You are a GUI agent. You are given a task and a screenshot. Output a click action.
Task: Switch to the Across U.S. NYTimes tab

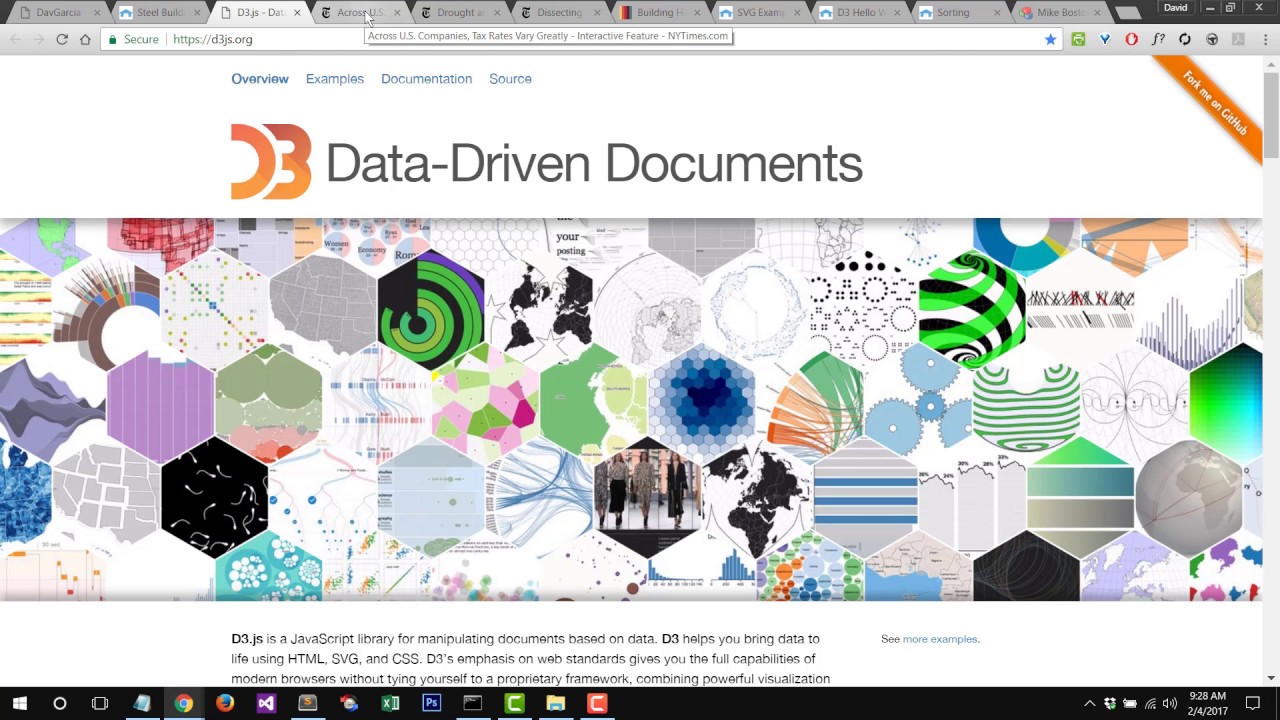coord(362,12)
